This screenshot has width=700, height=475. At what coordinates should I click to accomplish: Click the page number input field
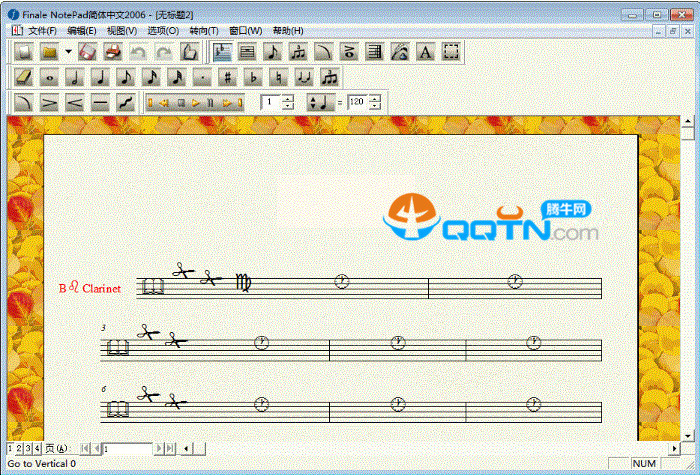coord(126,448)
